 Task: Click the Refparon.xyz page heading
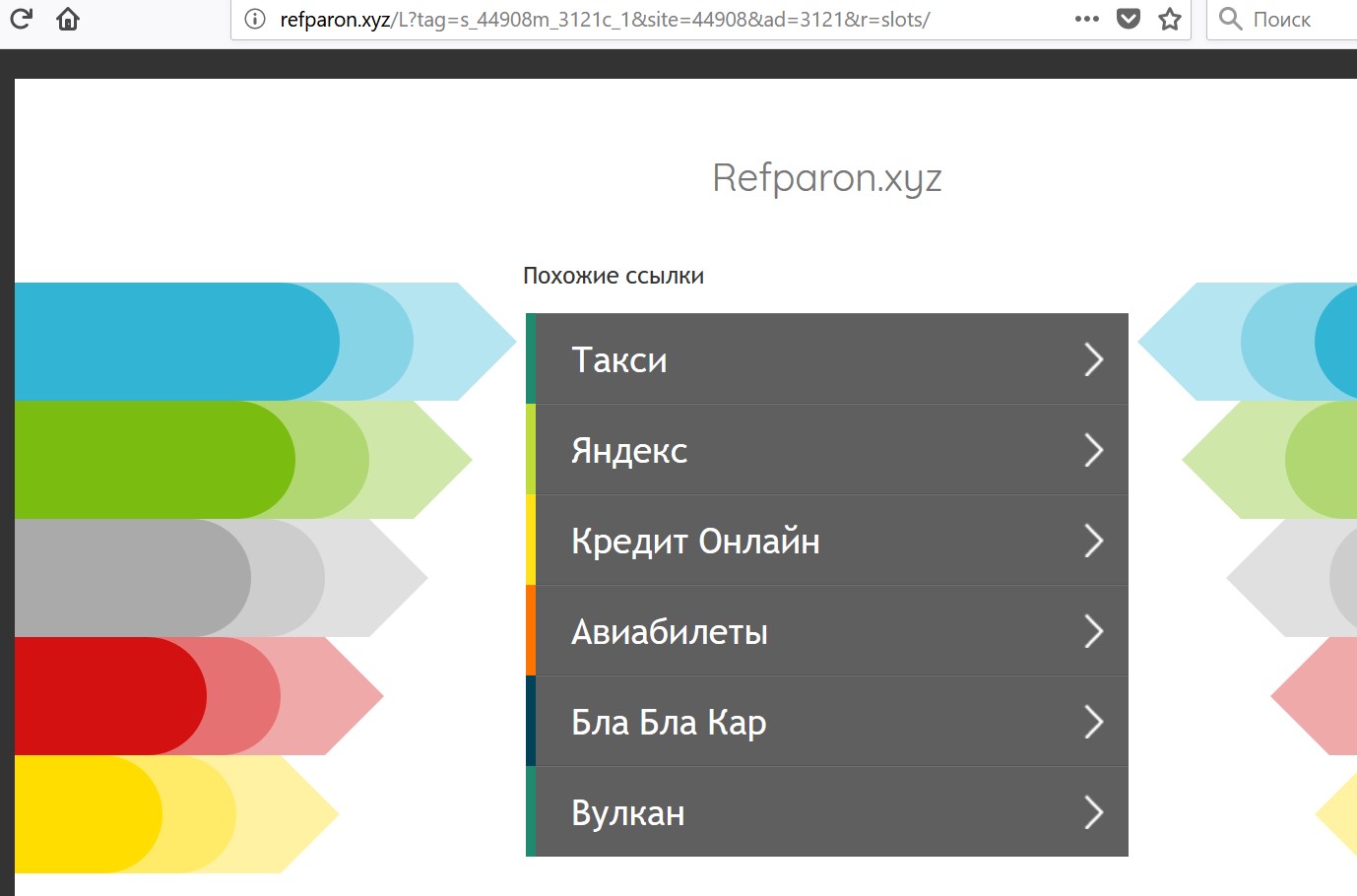click(827, 178)
